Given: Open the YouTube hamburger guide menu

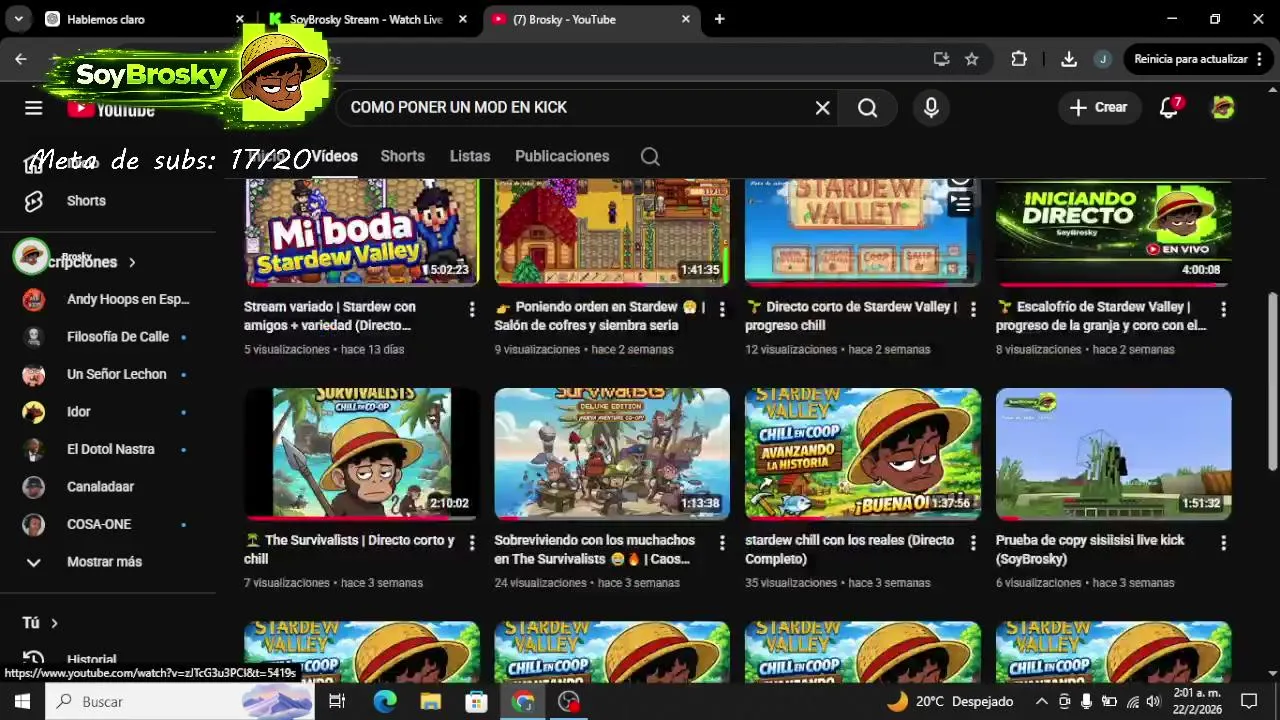Looking at the screenshot, I should (33, 108).
